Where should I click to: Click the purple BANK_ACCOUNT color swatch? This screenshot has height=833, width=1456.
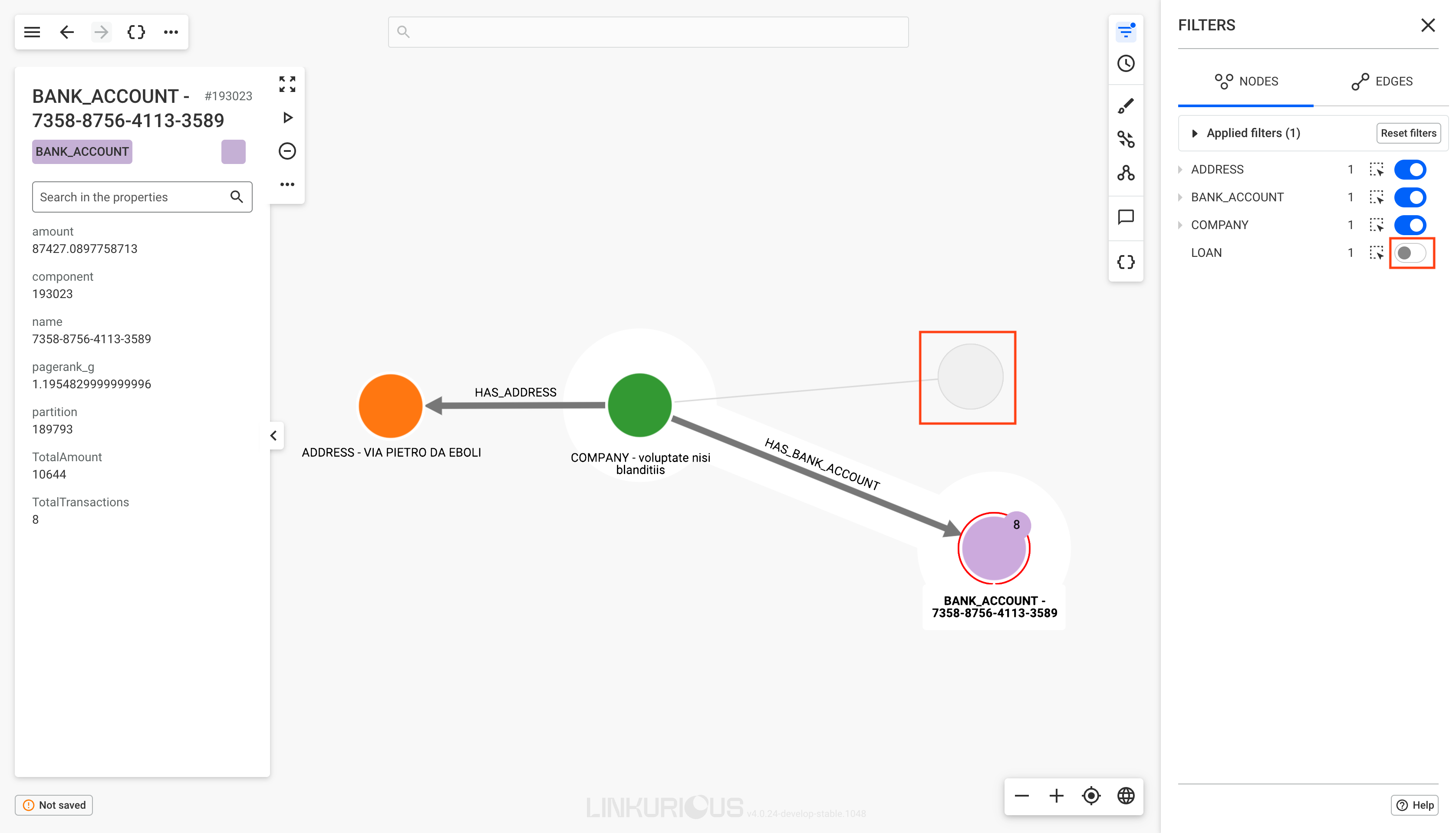click(233, 151)
